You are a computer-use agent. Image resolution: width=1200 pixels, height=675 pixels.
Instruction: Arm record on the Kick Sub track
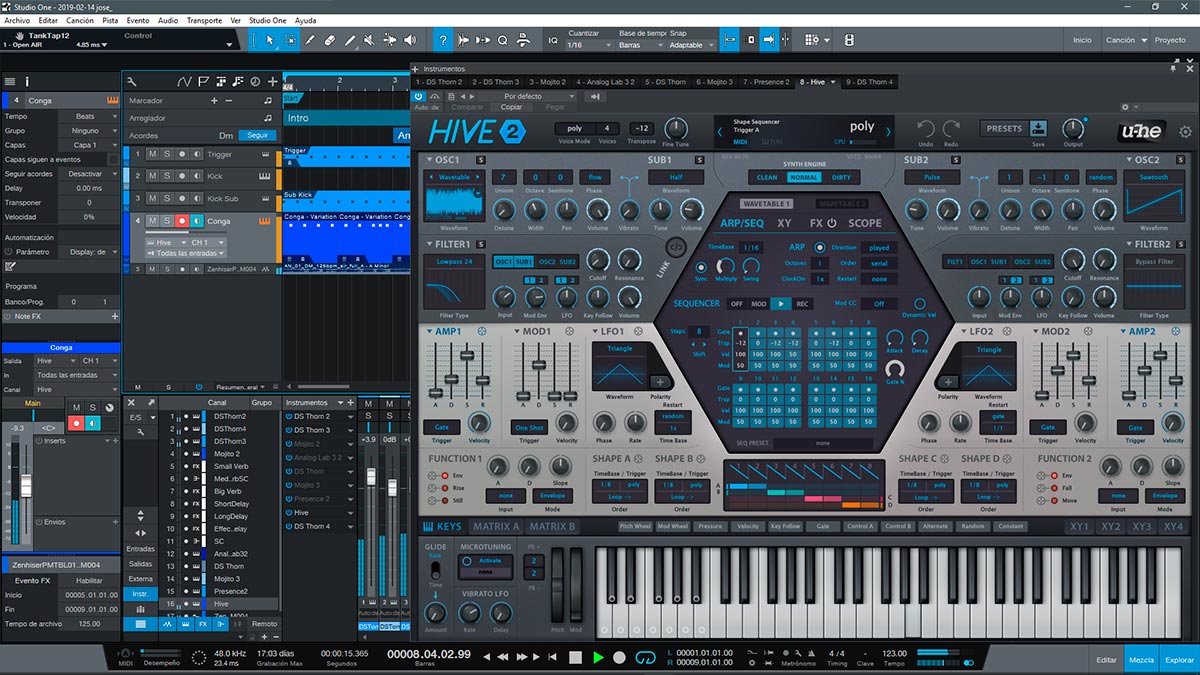182,198
